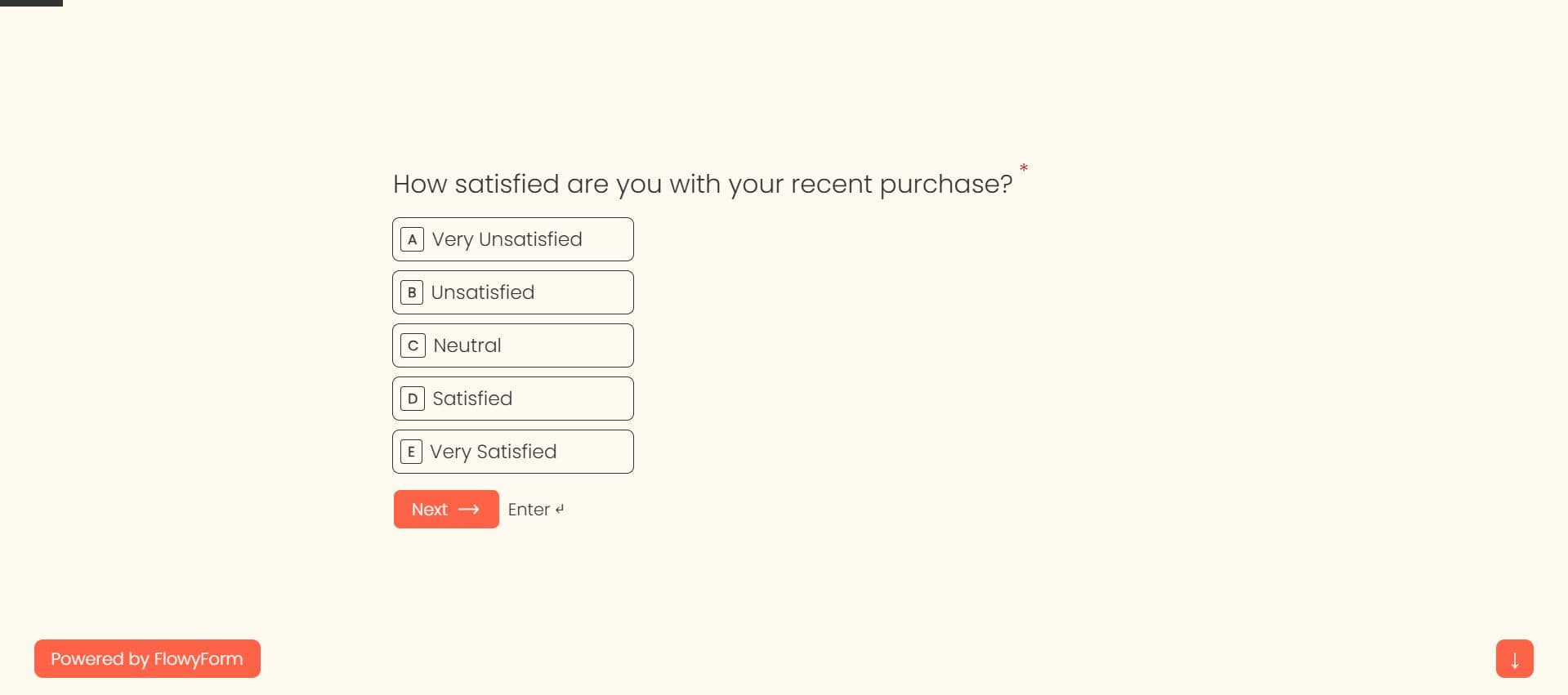Screen dimensions: 1568x695
Task: Click the "B" key badge beside Unsatisfied
Action: (412, 292)
